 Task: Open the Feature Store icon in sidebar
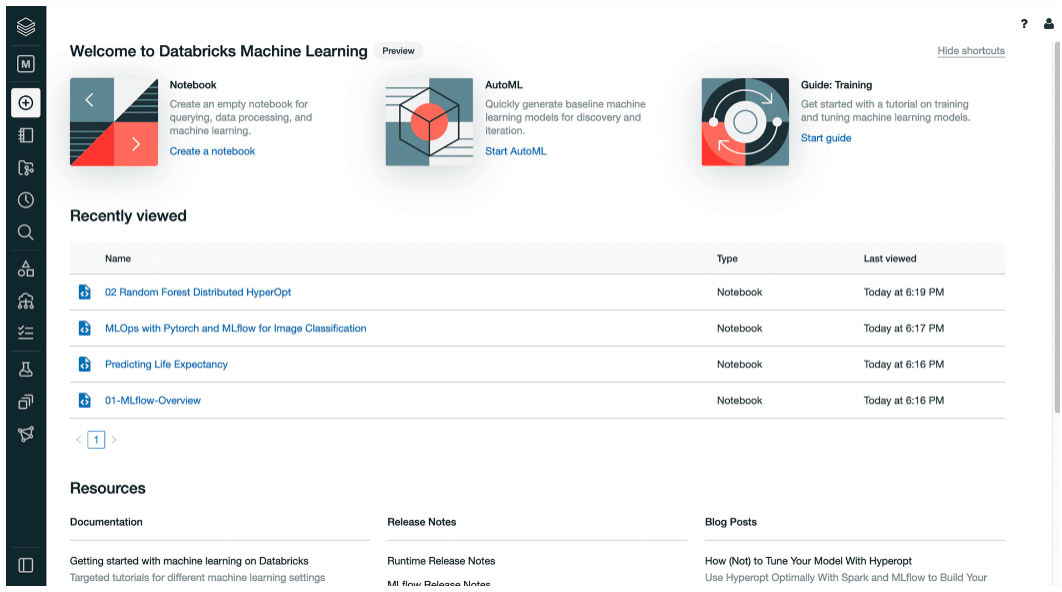pyautogui.click(x=26, y=402)
